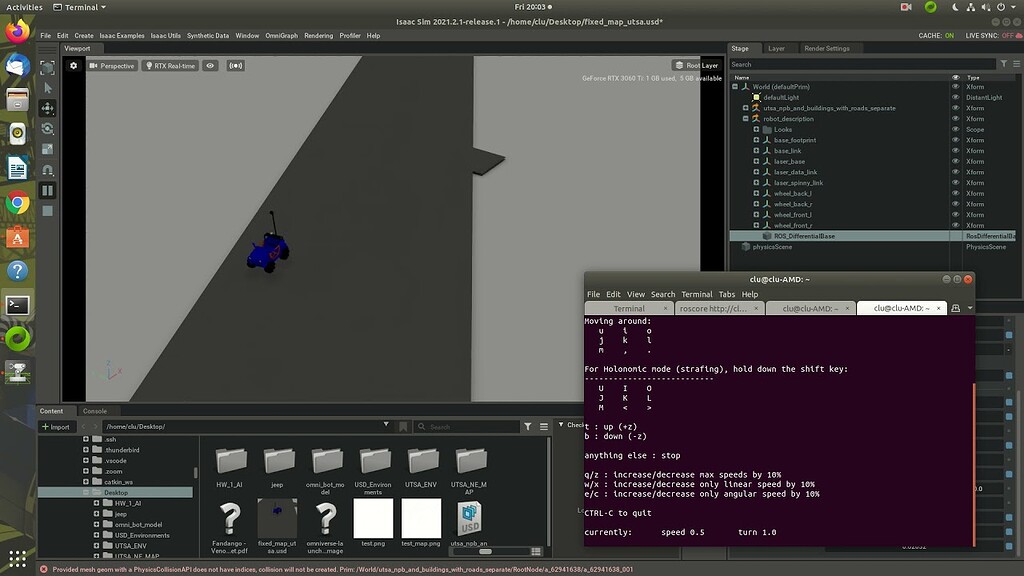Open the Window menu

(x=247, y=34)
